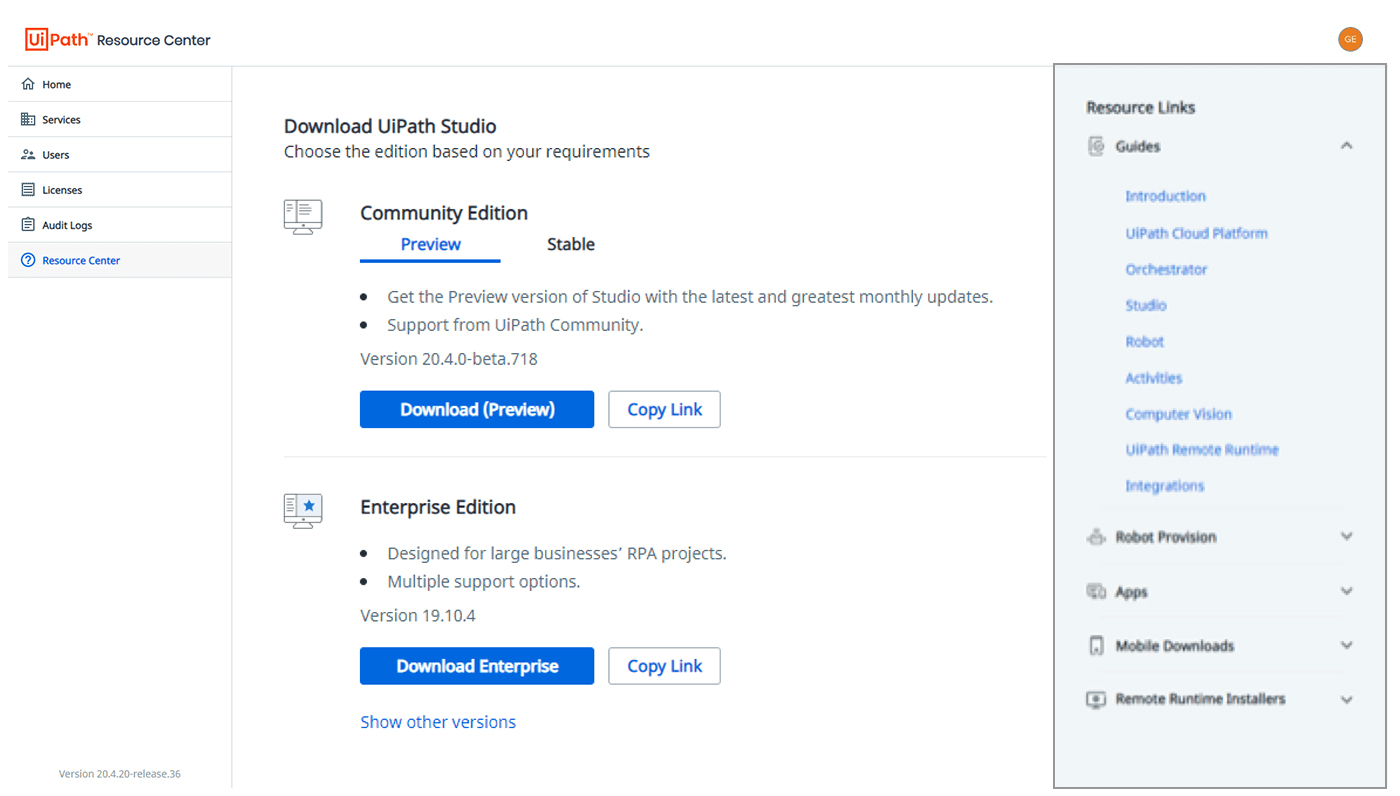Copy Link for Enterprise Edition download
Screen dimensions: 1400x796
(x=664, y=666)
